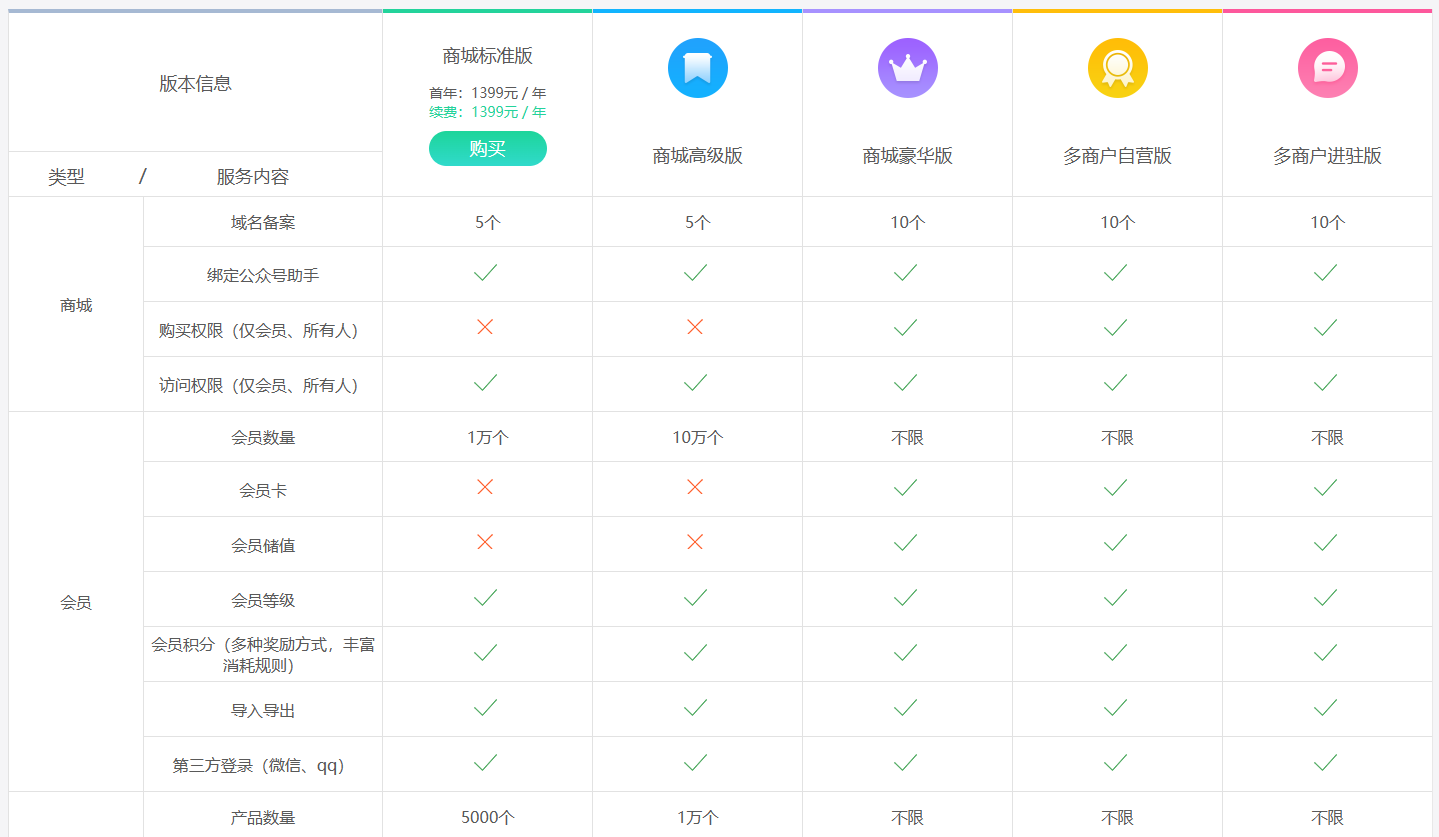Click the blue bookmark icon above 商城高级版
1439x837 pixels.
coord(697,68)
